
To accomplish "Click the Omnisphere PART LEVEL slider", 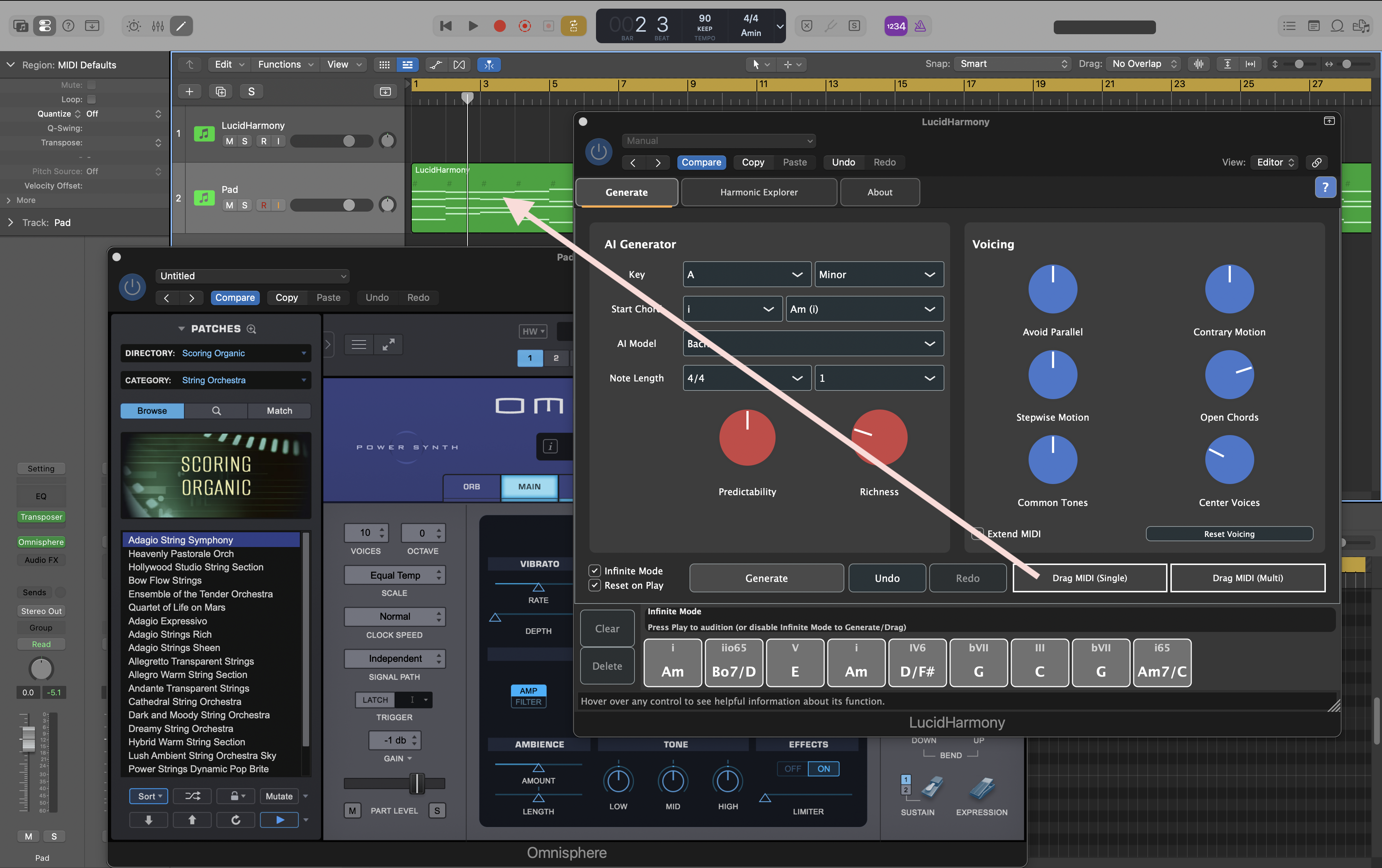I will point(394,783).
